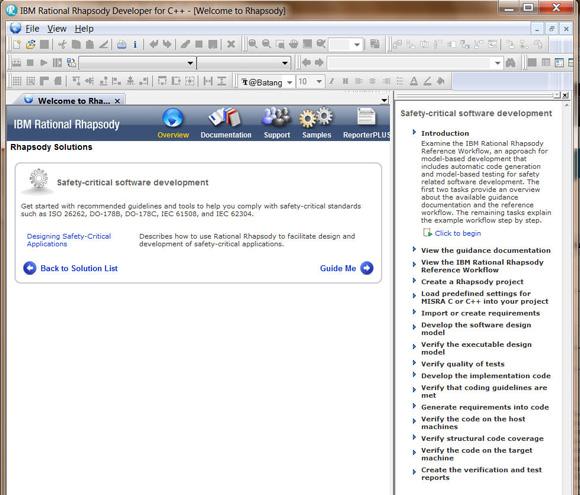Image resolution: width=580 pixels, height=495 pixels.
Task: Click the New Project toolbar icon
Action: tap(17, 44)
